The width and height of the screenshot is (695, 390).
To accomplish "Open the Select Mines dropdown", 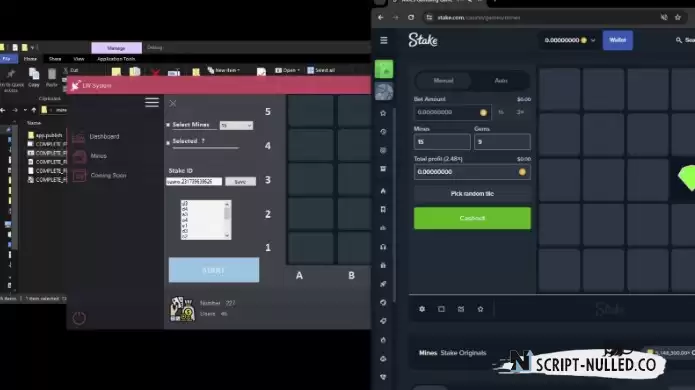I will tap(236, 125).
